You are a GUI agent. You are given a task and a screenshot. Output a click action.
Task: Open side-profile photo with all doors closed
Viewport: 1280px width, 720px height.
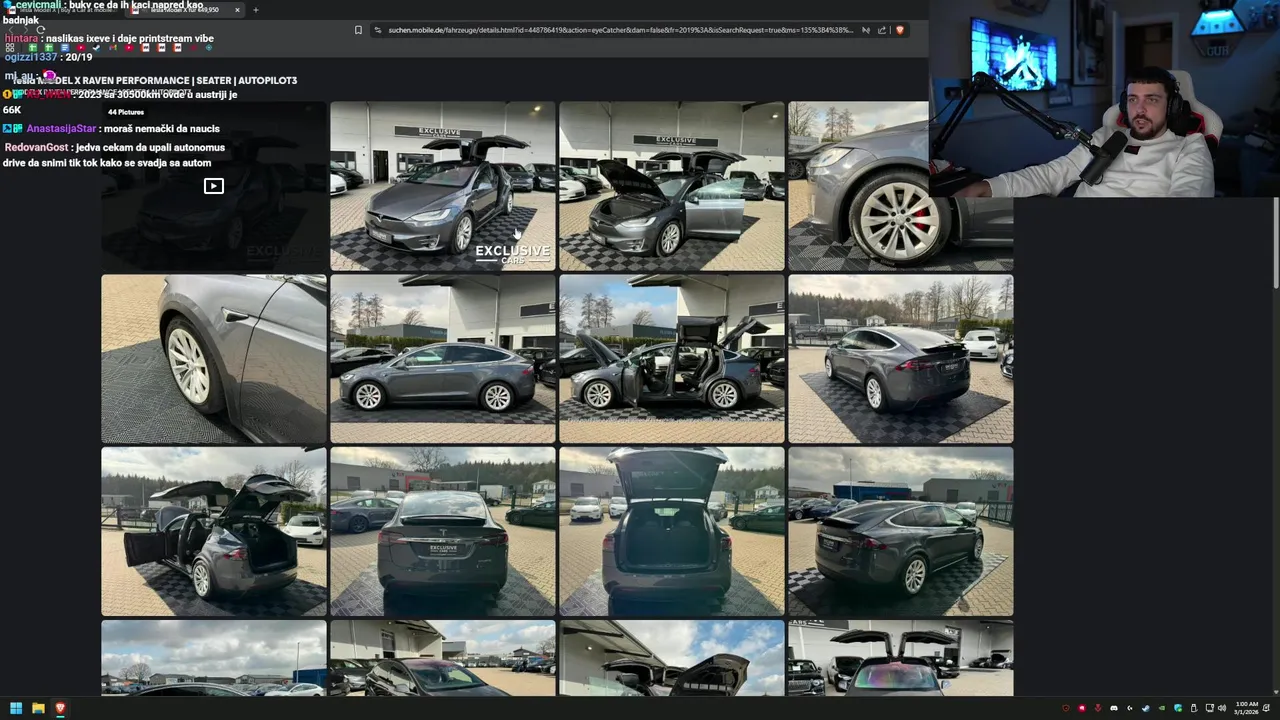(x=442, y=359)
